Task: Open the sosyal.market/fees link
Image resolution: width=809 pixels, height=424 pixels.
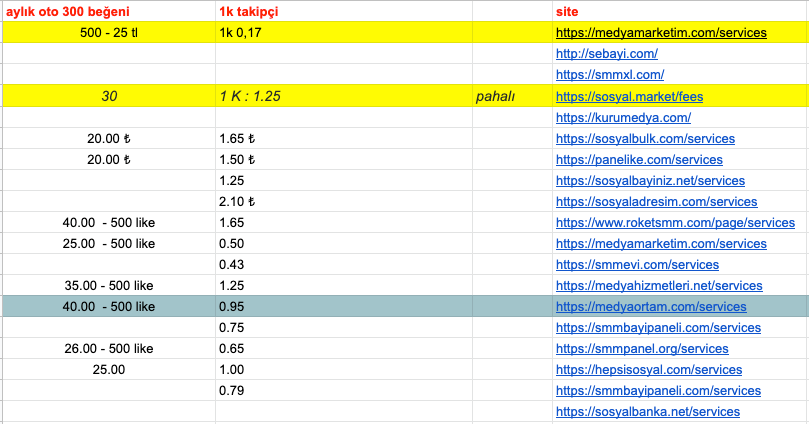Action: coord(629,96)
